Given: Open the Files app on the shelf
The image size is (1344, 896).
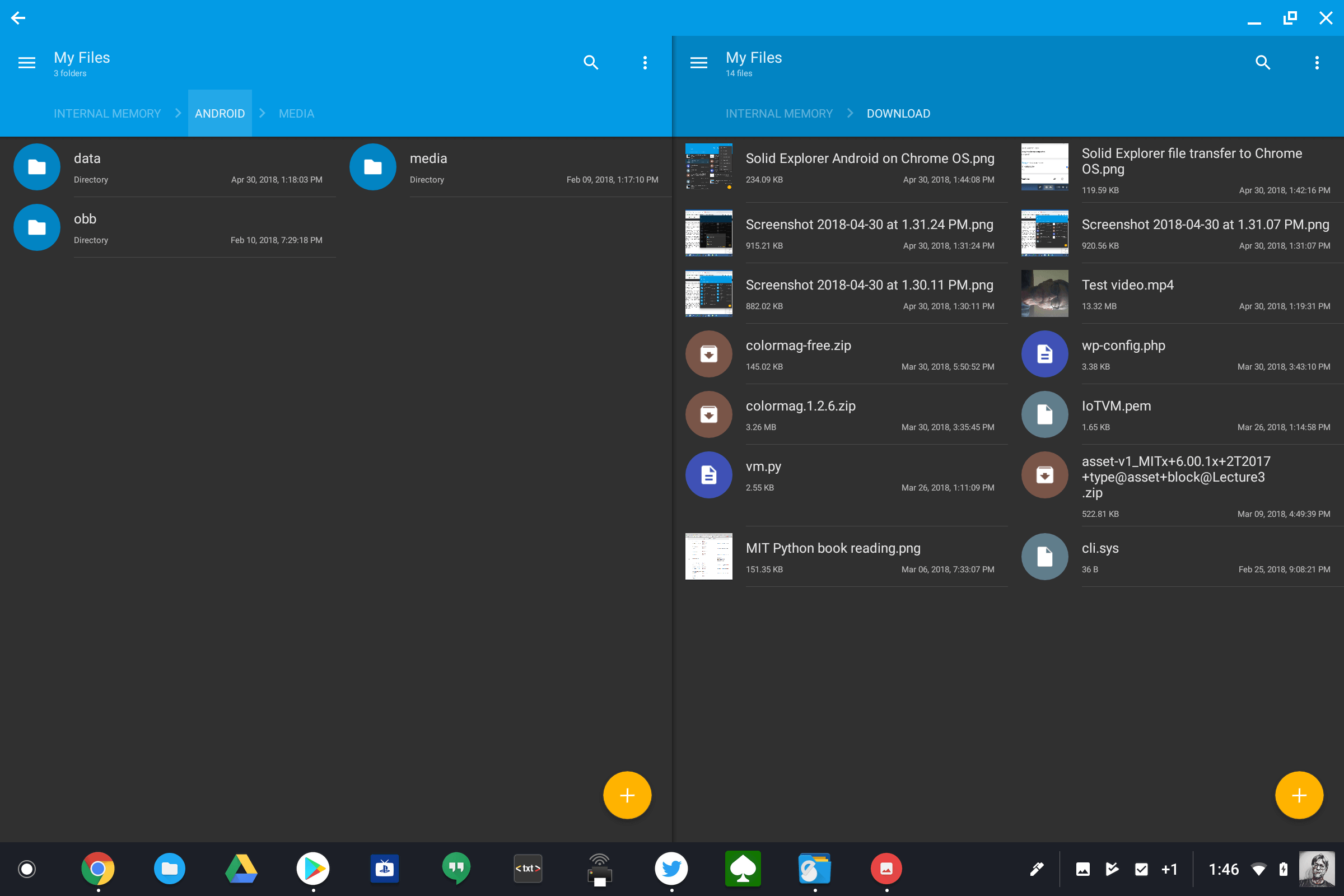Looking at the screenshot, I should pyautogui.click(x=170, y=869).
